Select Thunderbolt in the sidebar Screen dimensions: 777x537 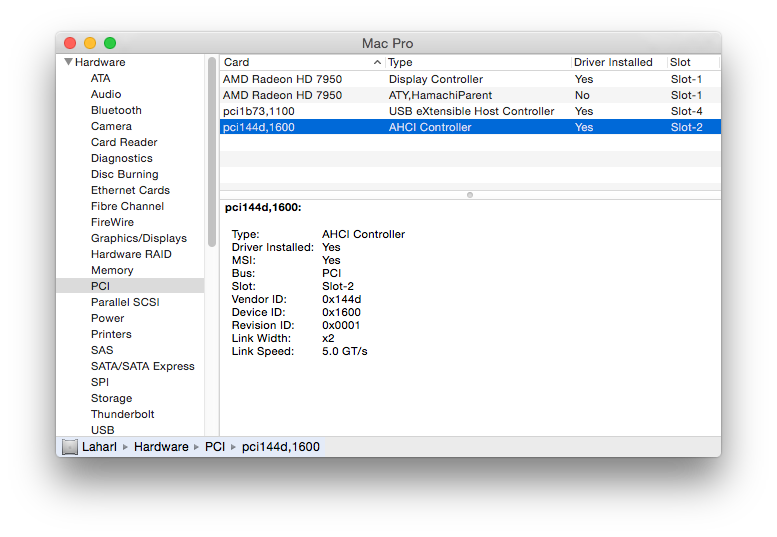123,414
